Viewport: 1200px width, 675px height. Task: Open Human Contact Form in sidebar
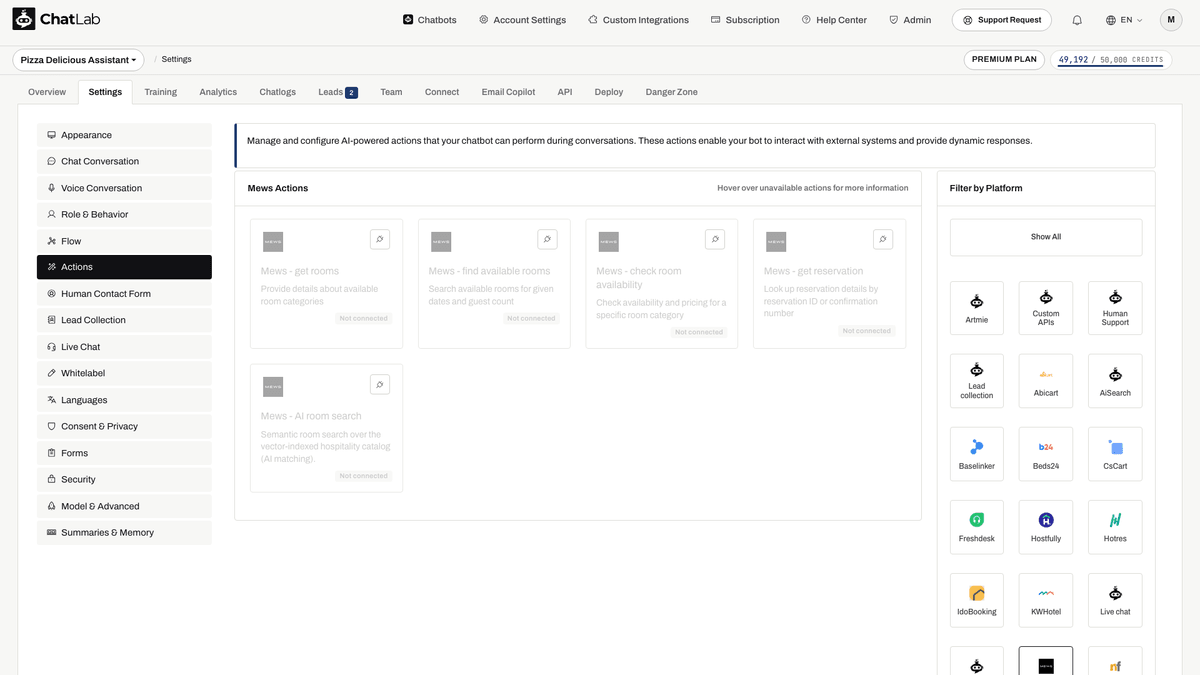124,294
